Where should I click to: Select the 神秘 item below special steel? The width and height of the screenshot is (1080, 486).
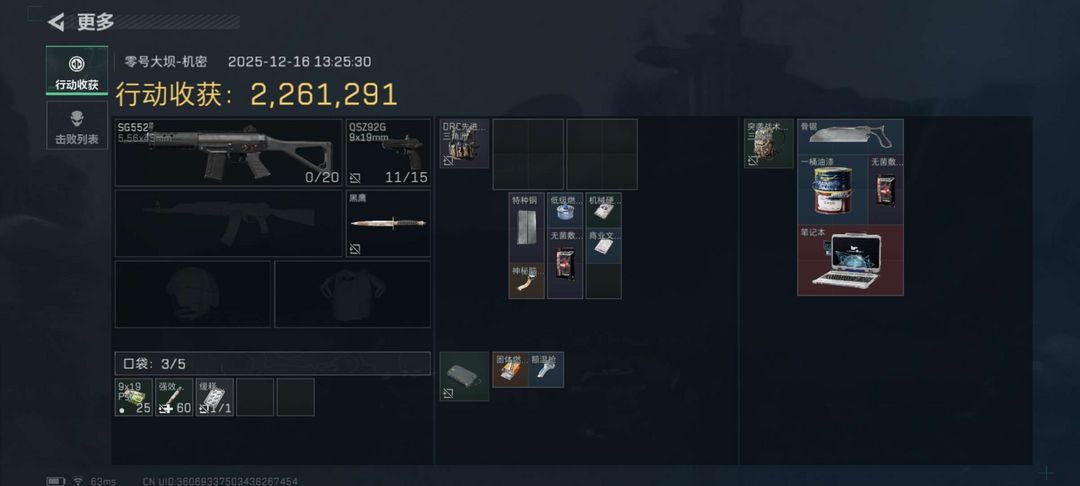point(526,281)
